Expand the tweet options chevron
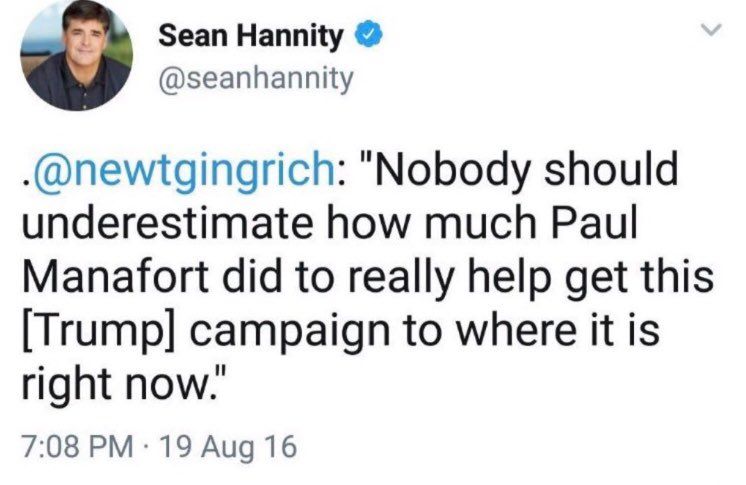The height and width of the screenshot is (485, 746). [x=711, y=32]
